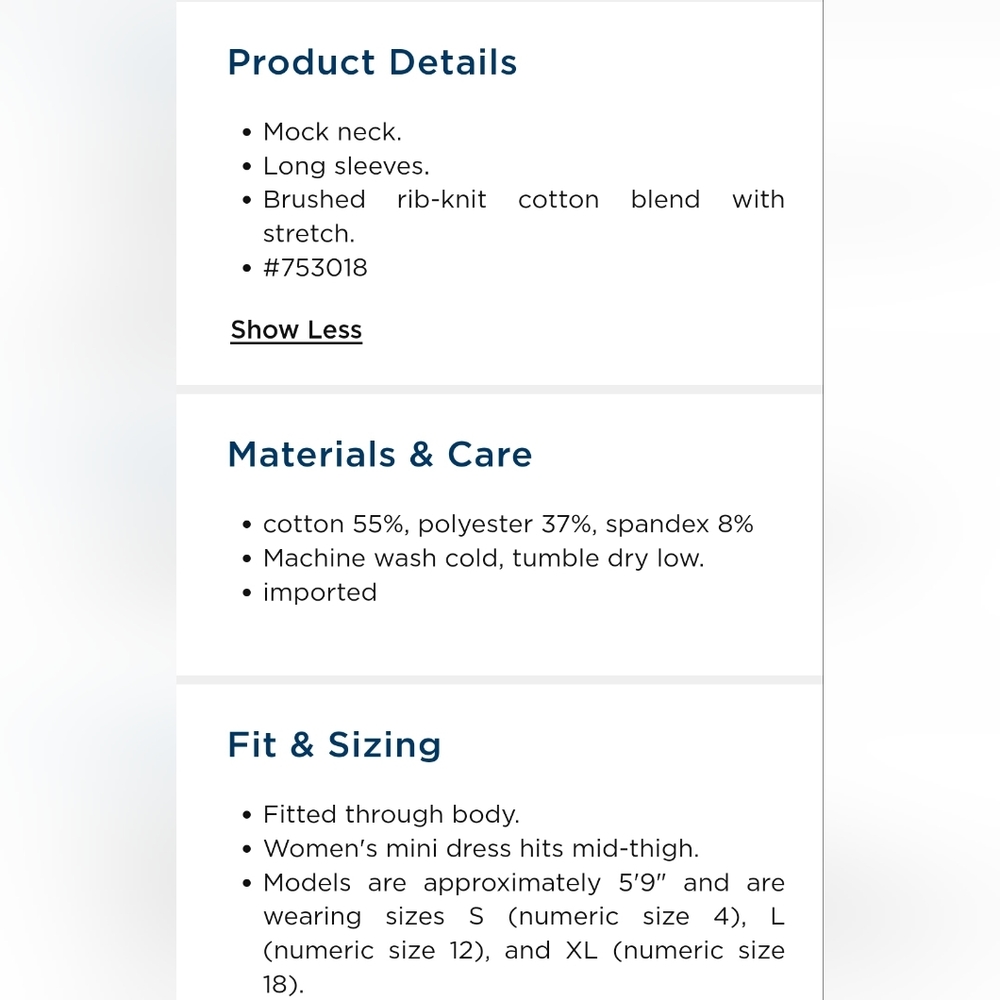This screenshot has height=1000, width=1000.
Task: Select the Fit & Sizing heading
Action: tap(334, 745)
